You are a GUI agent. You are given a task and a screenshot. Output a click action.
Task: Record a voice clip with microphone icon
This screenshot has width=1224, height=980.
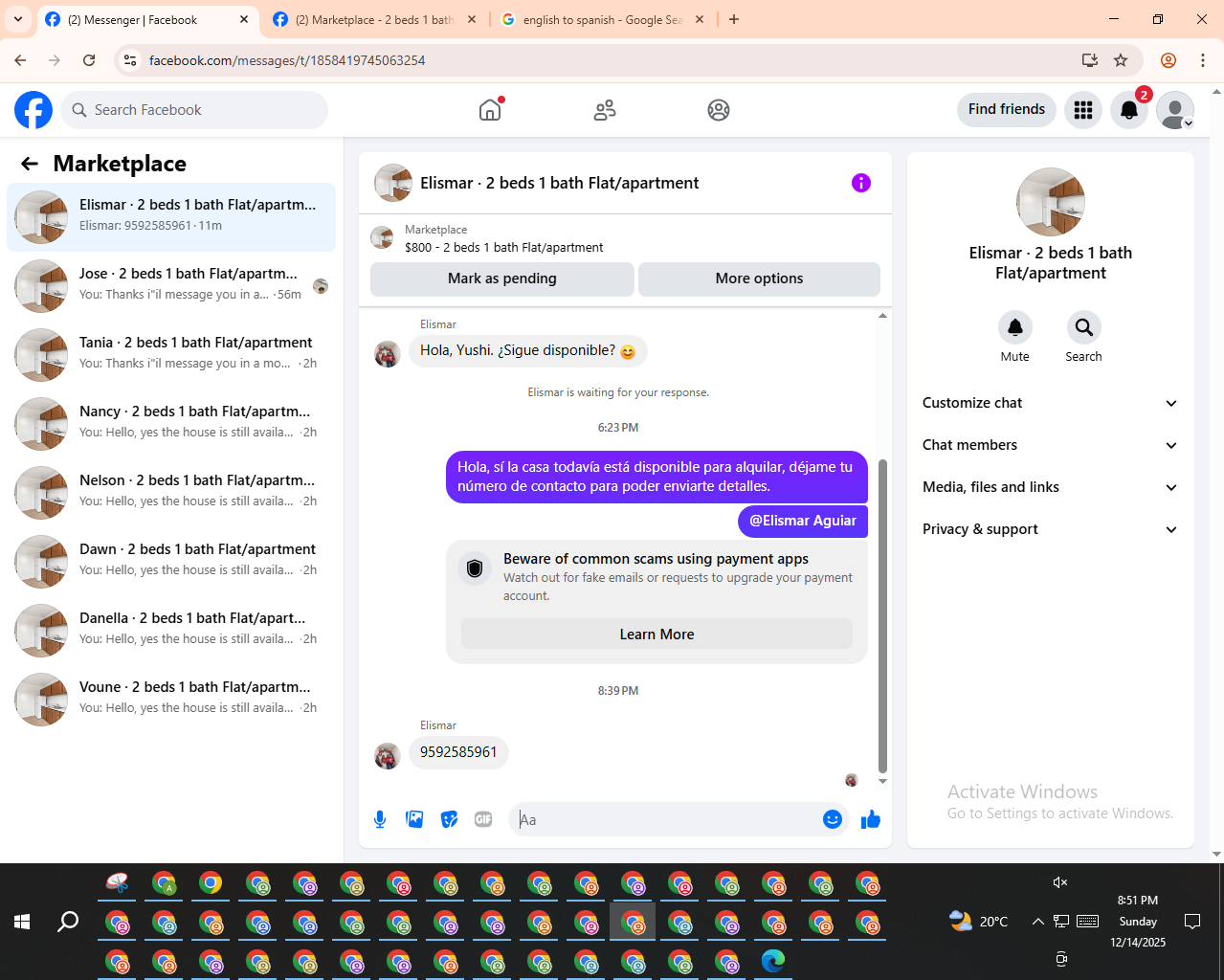pyautogui.click(x=380, y=819)
